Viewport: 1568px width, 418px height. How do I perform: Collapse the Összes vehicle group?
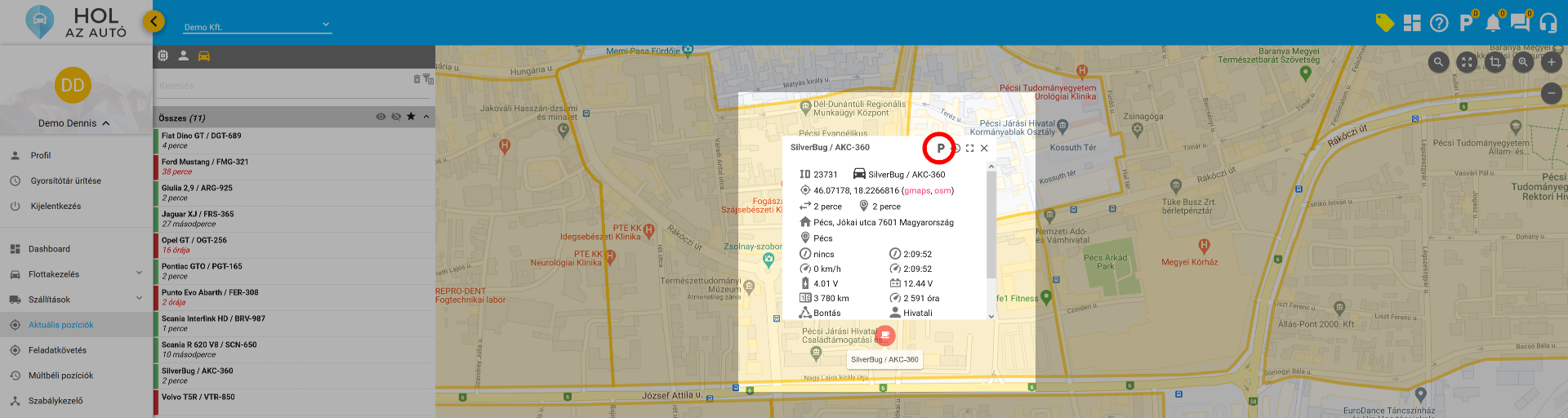tap(426, 117)
